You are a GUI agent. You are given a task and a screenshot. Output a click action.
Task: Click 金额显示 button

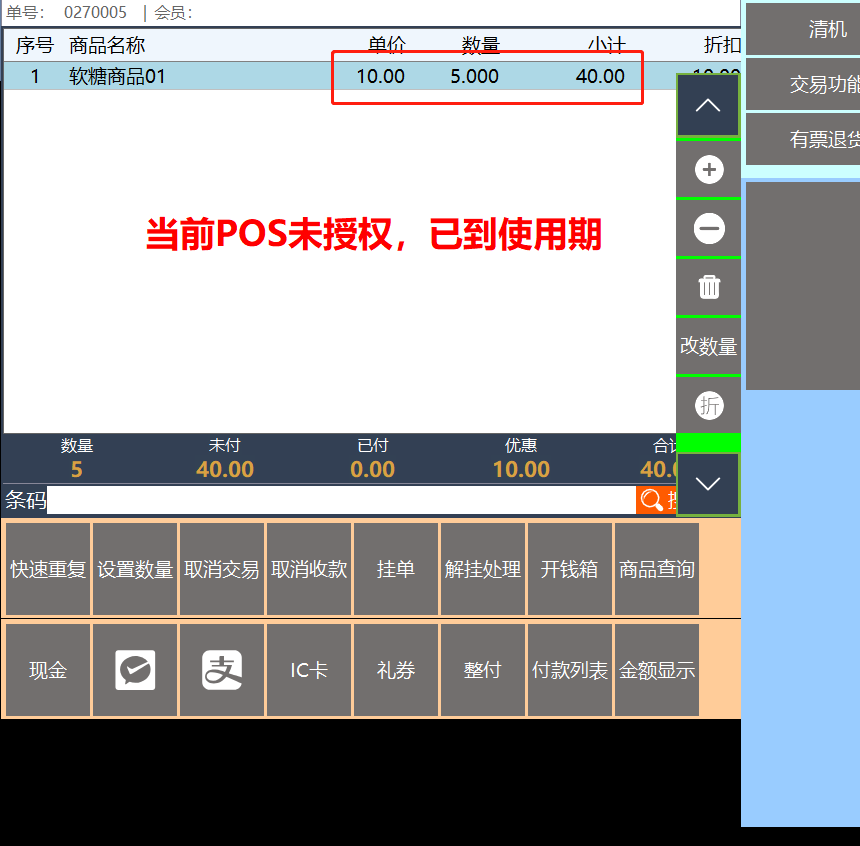(657, 670)
